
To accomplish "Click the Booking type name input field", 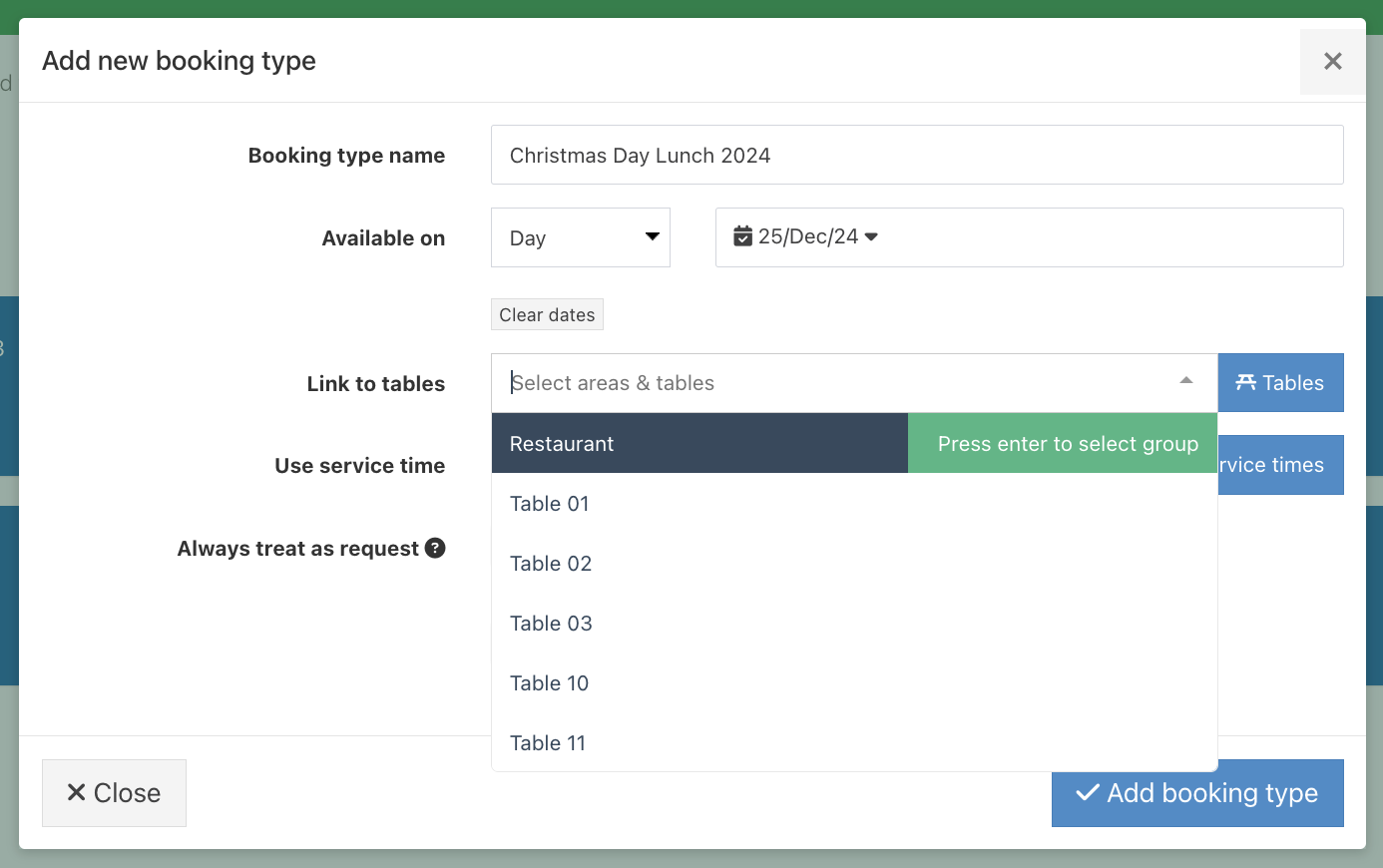I will tap(917, 155).
